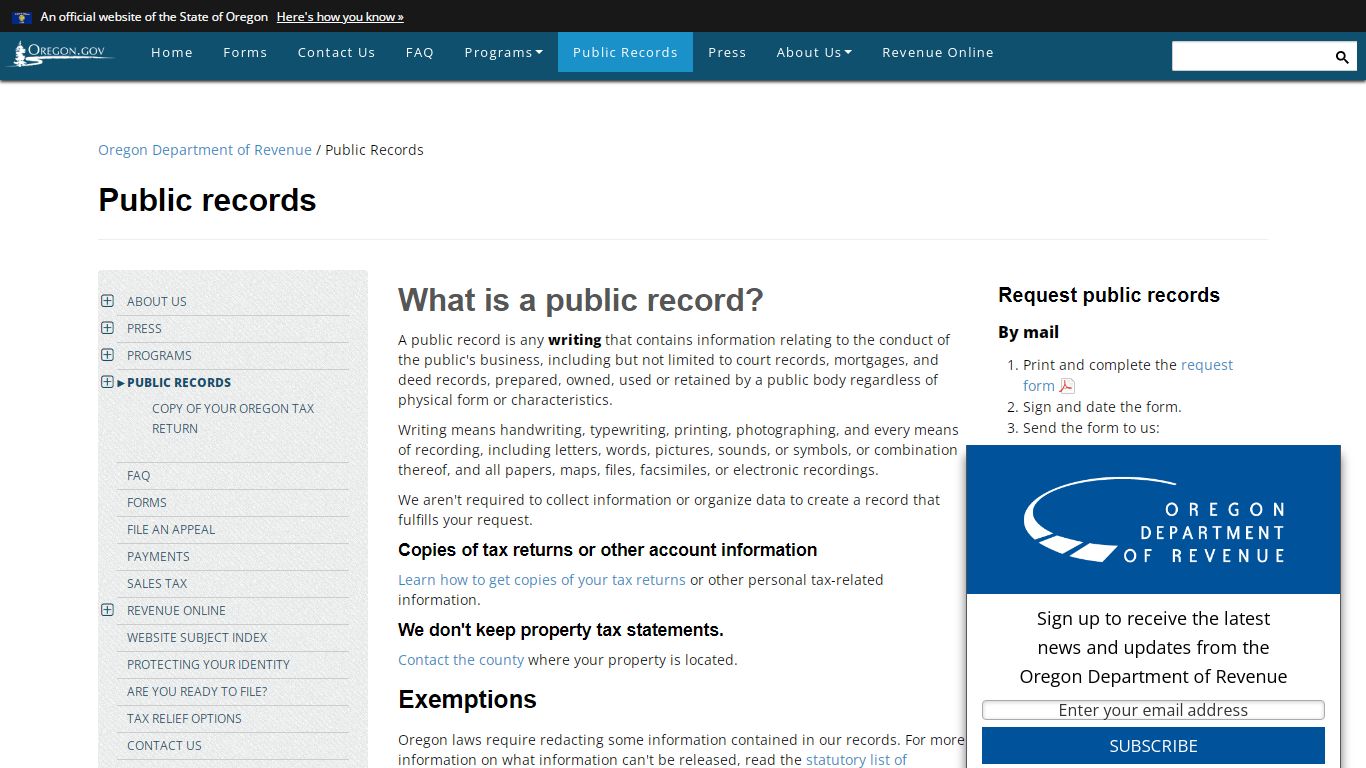Click the 'What is a public record?' heading
1366x768 pixels.
[581, 300]
